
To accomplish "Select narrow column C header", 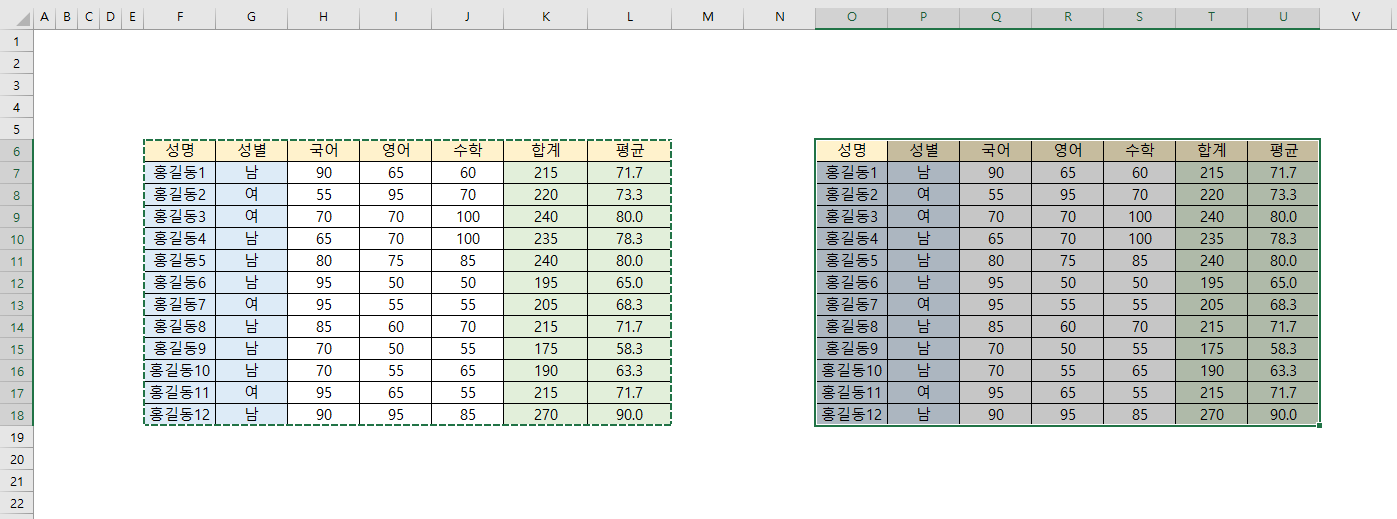I will pyautogui.click(x=88, y=16).
